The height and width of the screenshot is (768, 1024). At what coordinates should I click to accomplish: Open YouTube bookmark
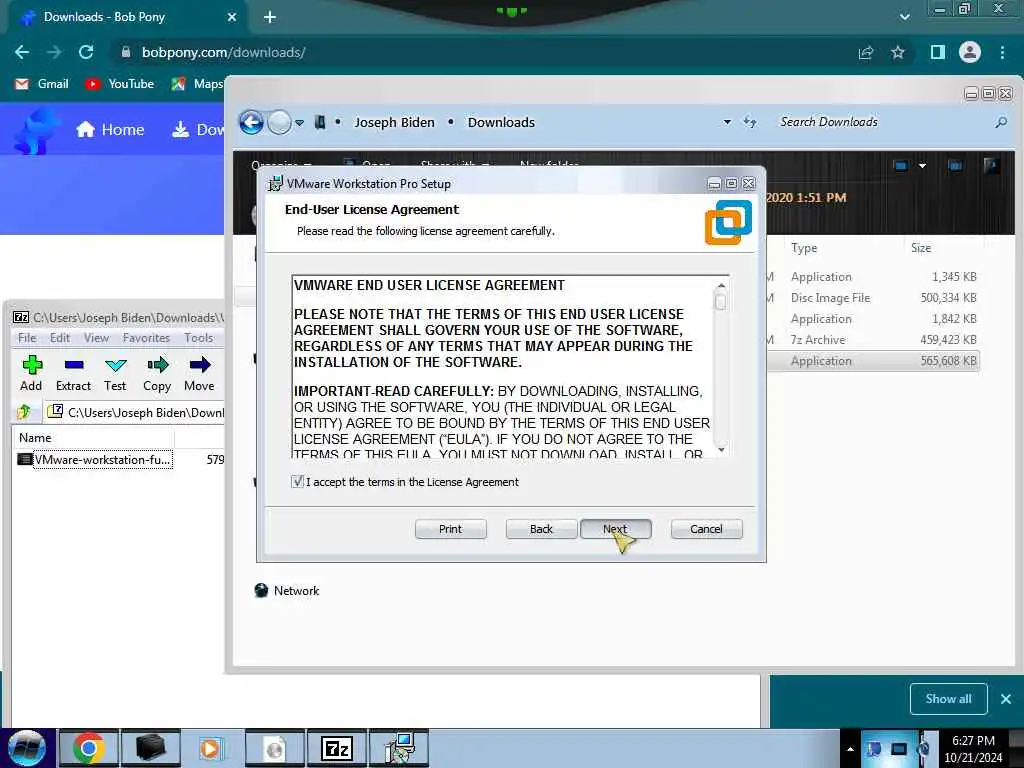120,84
